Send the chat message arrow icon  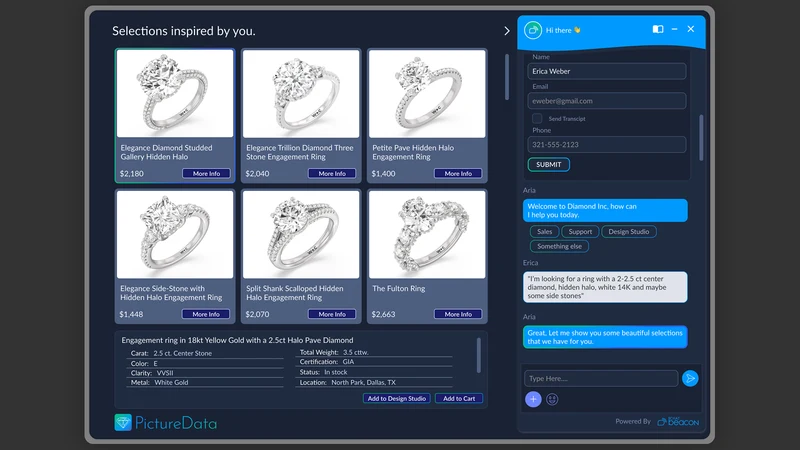tap(690, 378)
